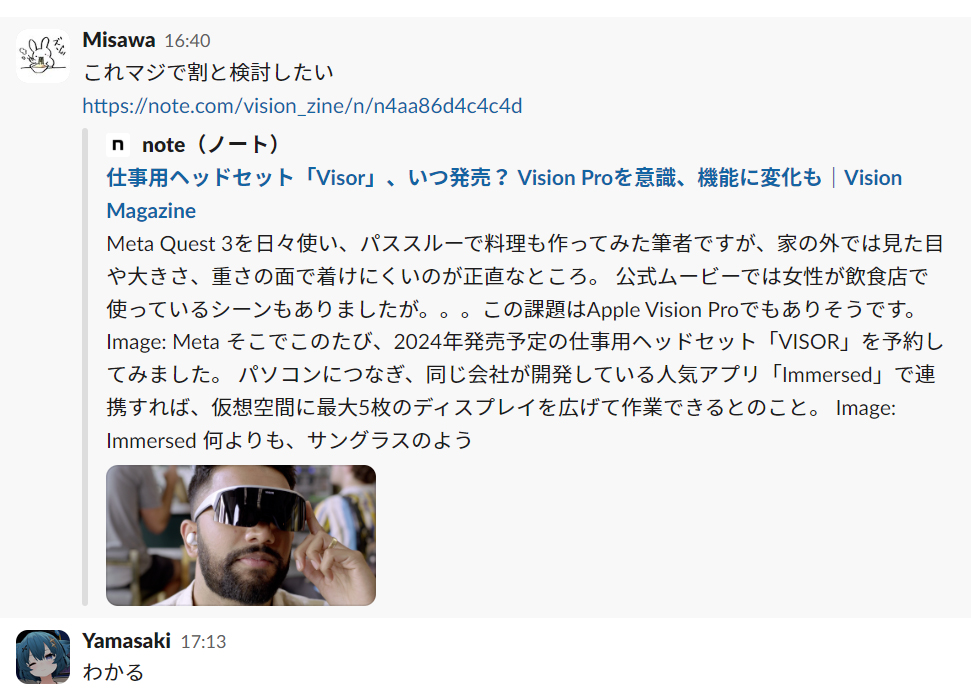Click the gray attachment quote bar
The height and width of the screenshot is (700, 971).
[85, 367]
